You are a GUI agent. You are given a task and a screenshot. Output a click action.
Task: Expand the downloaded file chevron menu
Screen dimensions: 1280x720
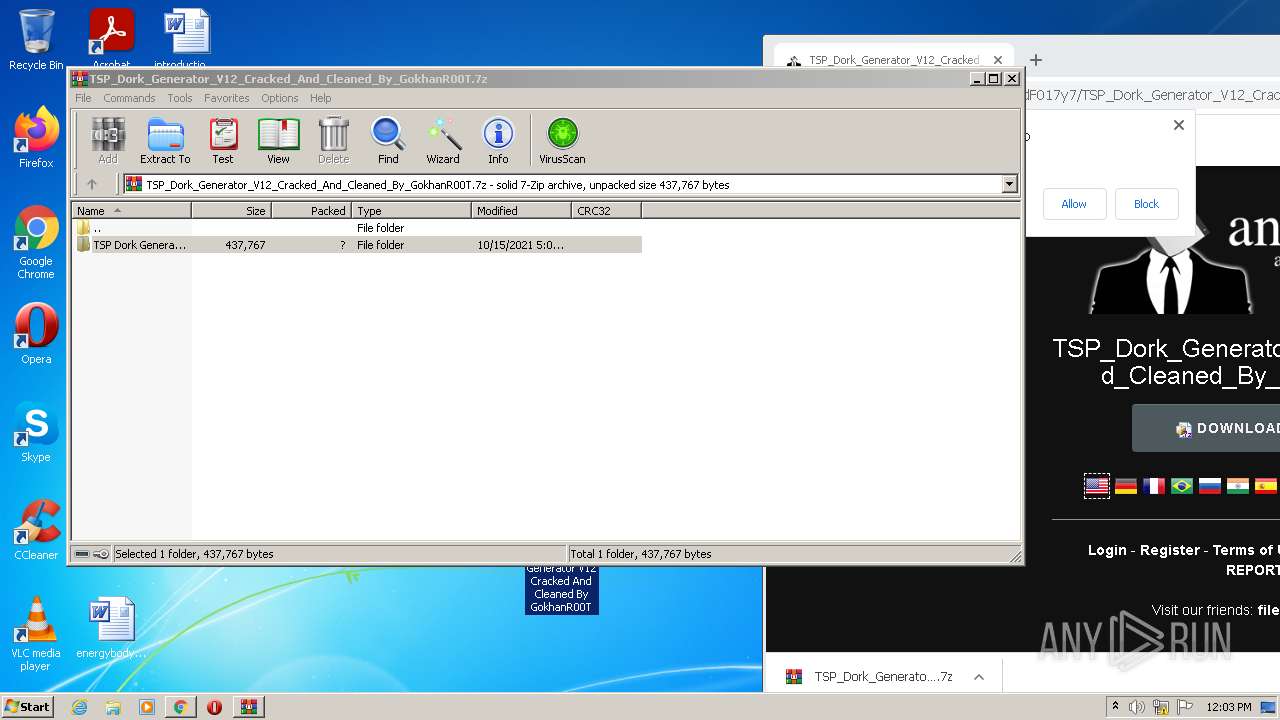pyautogui.click(x=979, y=677)
